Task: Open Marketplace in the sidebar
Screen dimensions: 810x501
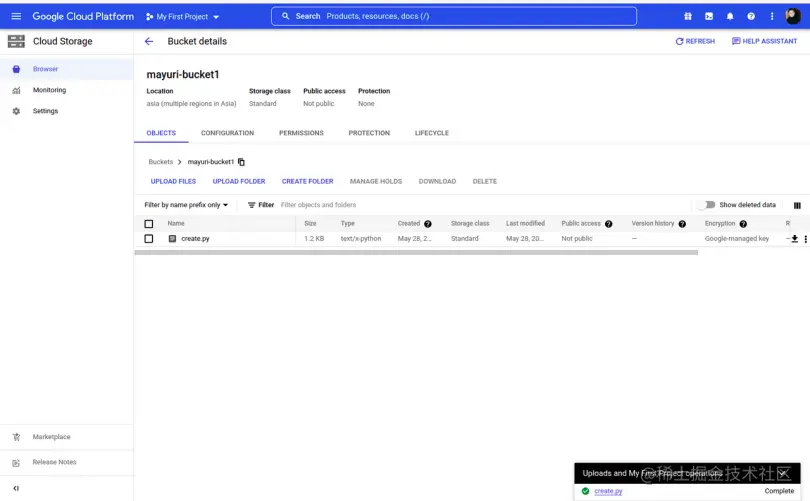Action: point(51,436)
